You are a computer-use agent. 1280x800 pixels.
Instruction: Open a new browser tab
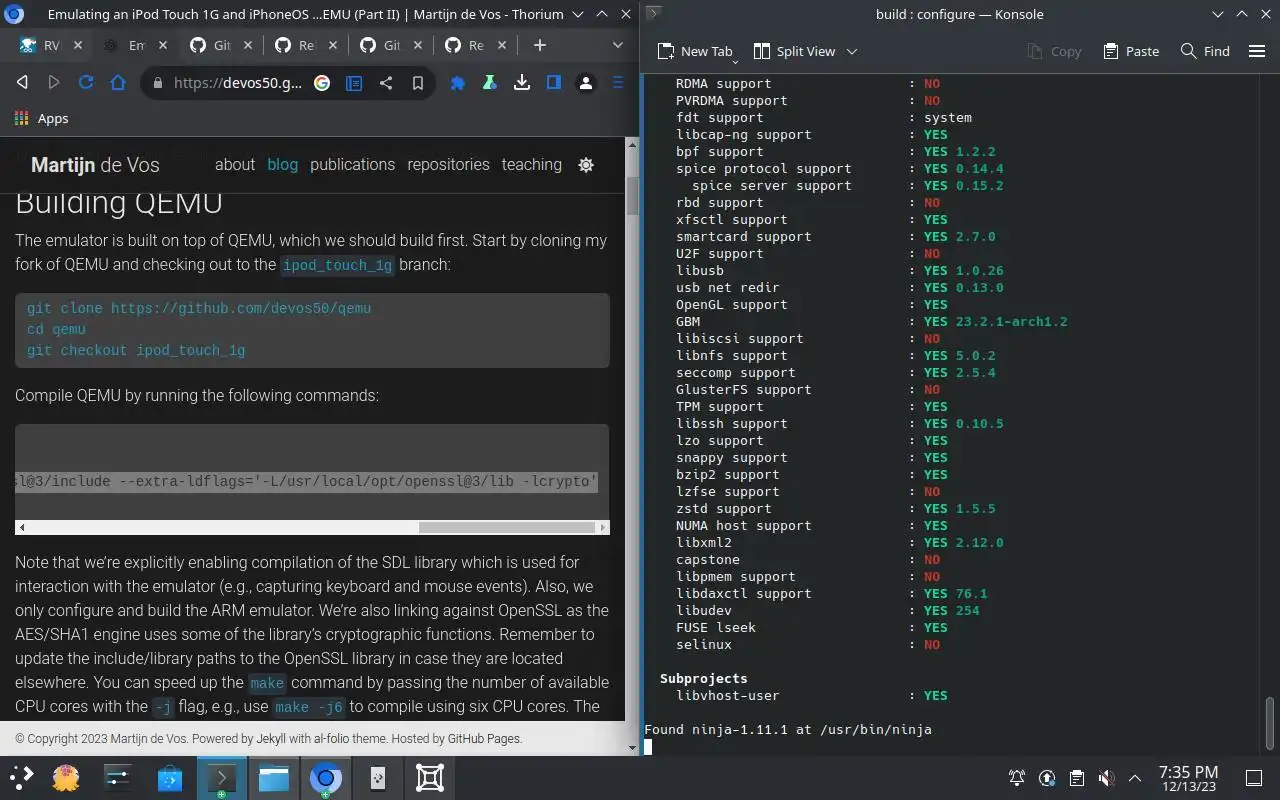click(x=540, y=45)
